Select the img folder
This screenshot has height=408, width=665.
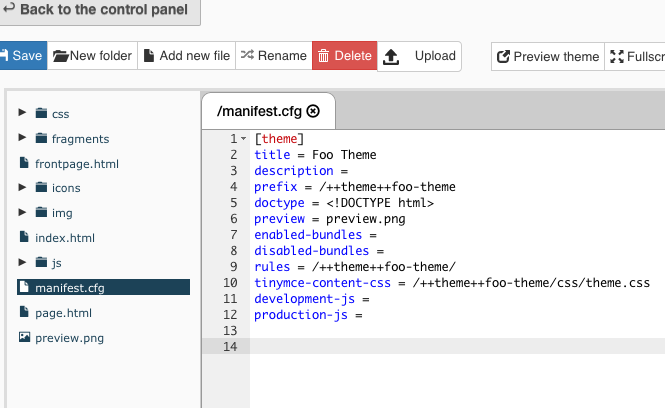pos(62,213)
